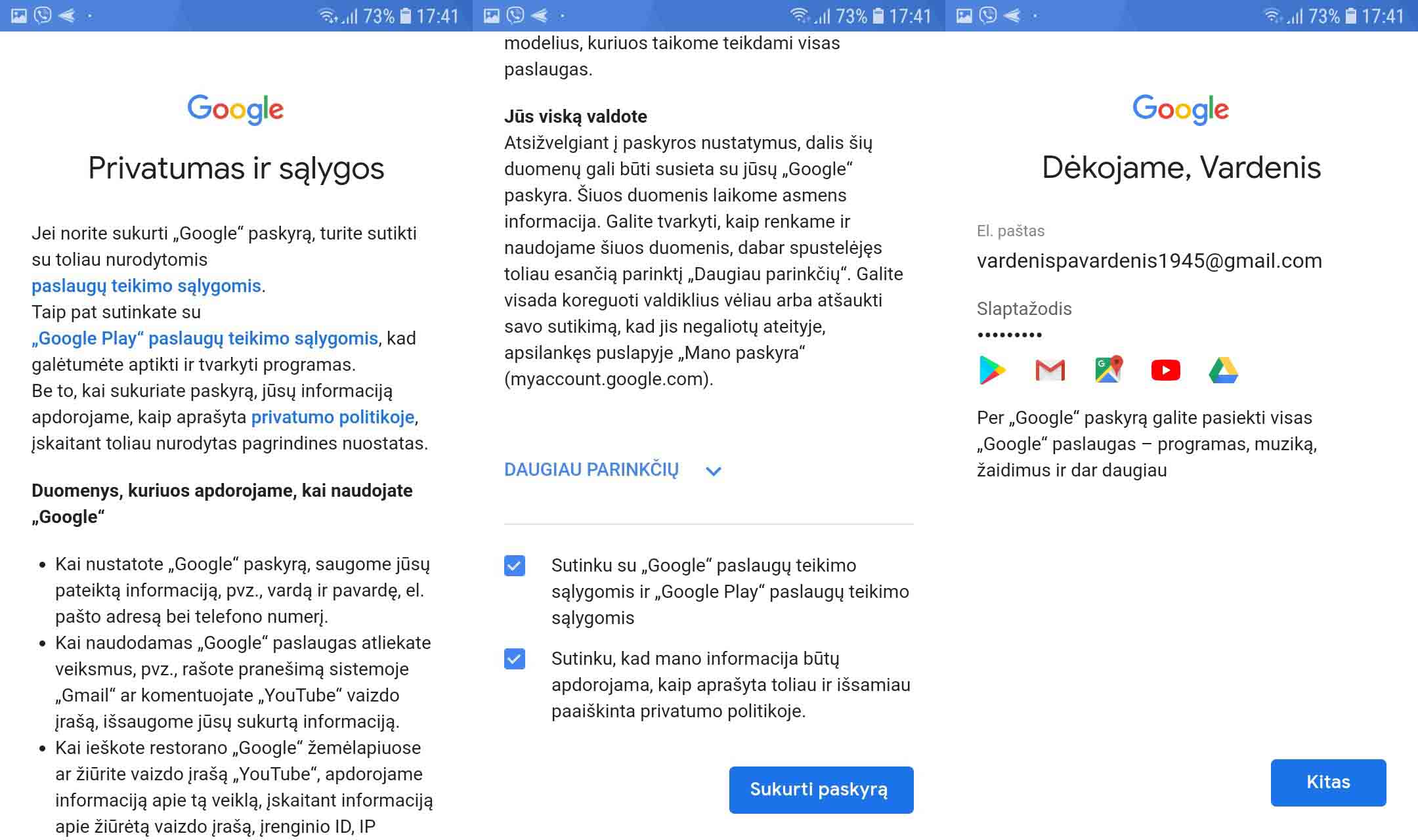Tap the Gmail envelope icon
This screenshot has height=840, width=1418.
click(1050, 370)
